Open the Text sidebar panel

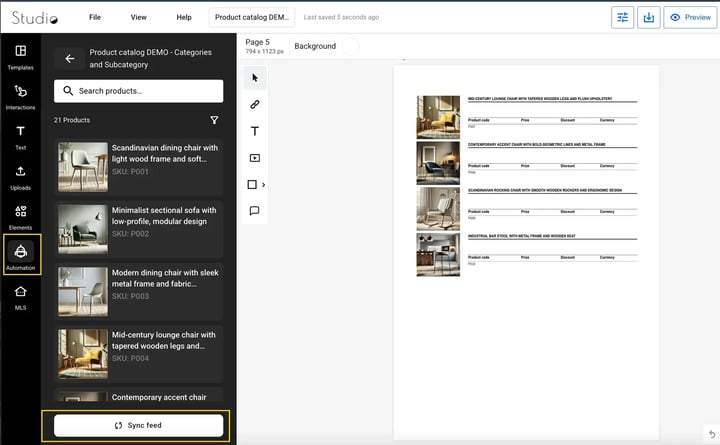pyautogui.click(x=21, y=137)
